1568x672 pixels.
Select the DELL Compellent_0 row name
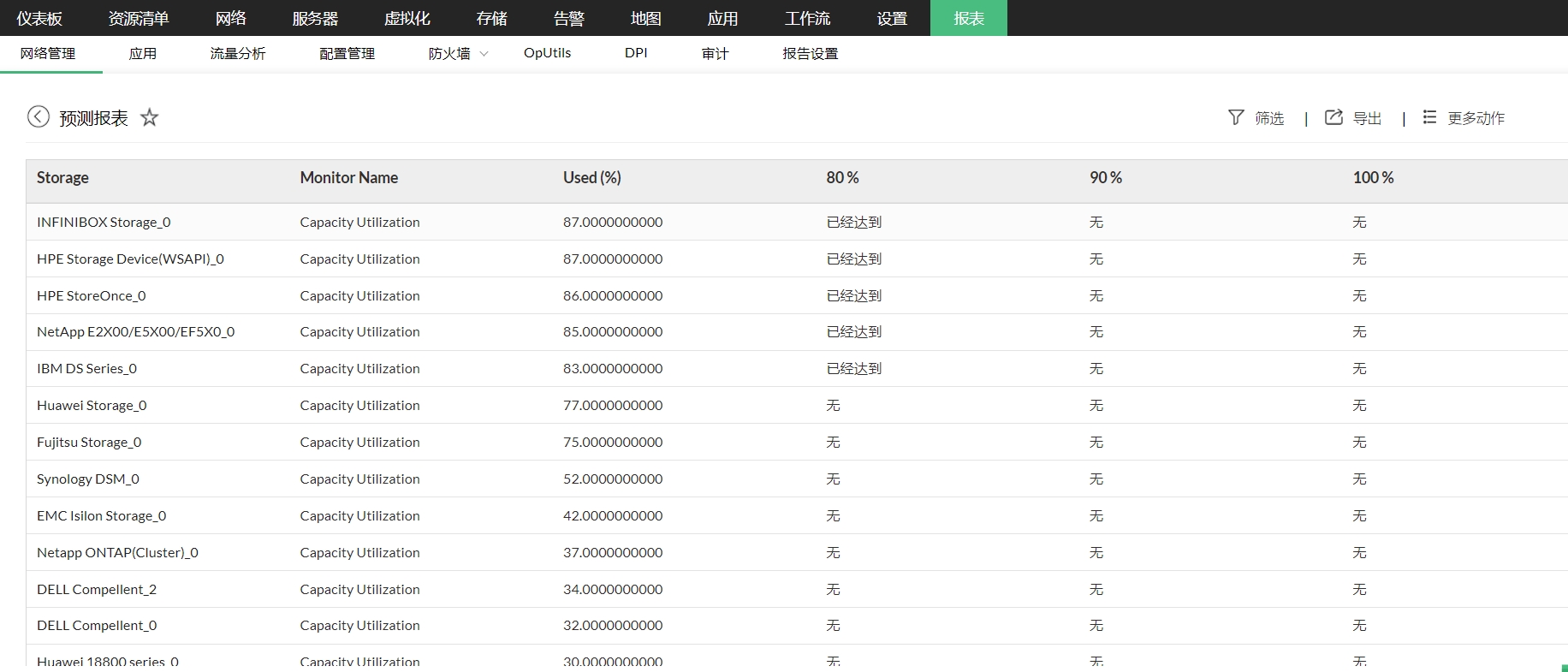pos(97,626)
